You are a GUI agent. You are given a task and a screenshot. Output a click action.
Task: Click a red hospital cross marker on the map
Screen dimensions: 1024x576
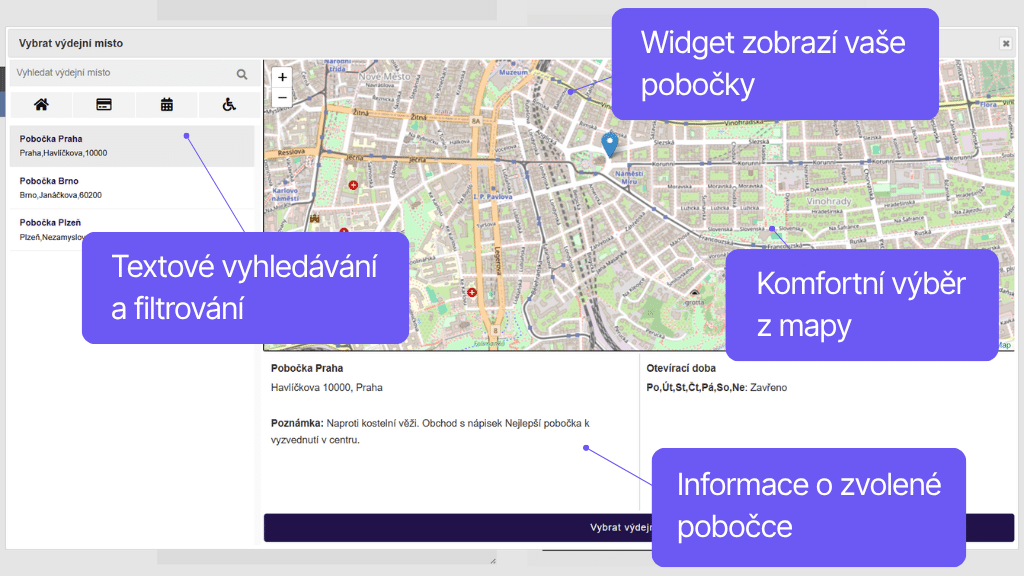352,184
